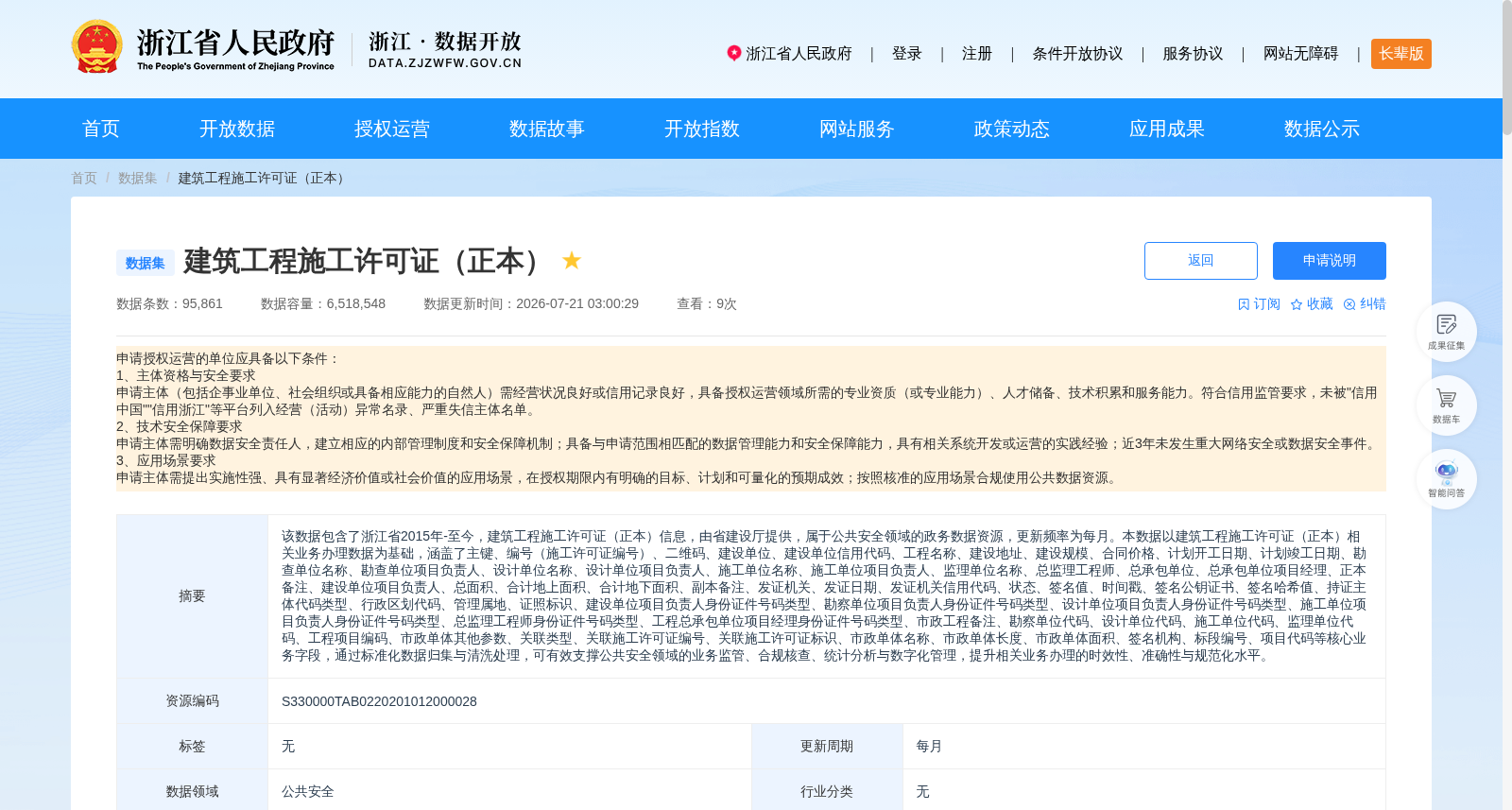Click the 订阅 bookmark icon
Image resolution: width=1512 pixels, height=810 pixels.
click(x=1244, y=304)
